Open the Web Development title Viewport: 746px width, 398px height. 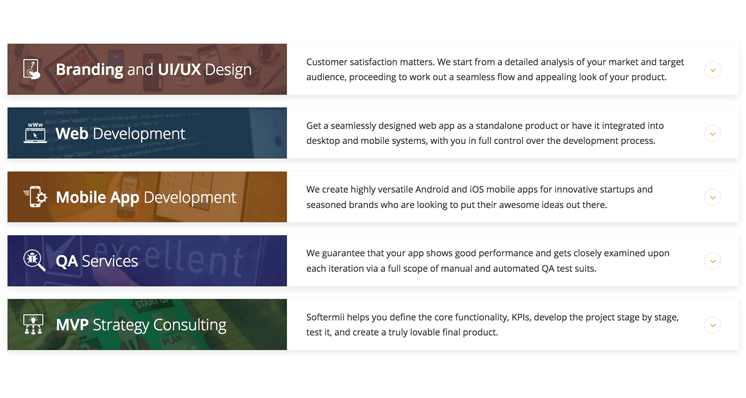pos(120,134)
